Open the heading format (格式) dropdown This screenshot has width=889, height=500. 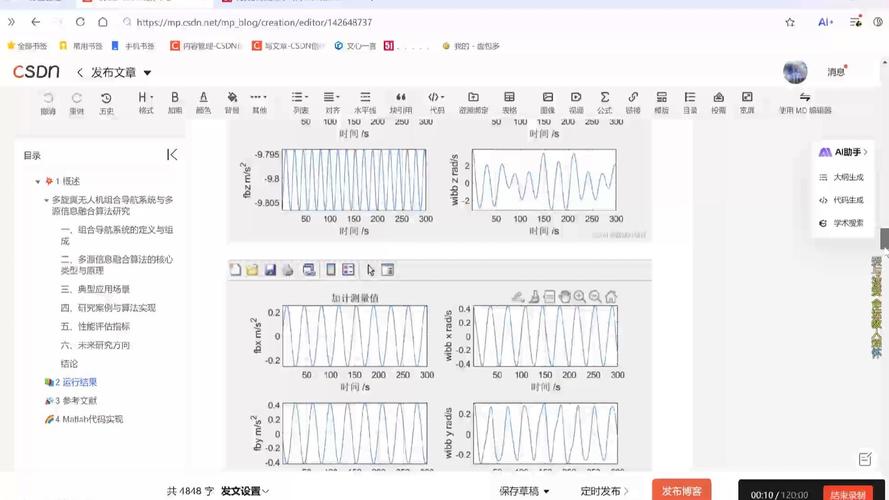click(146, 103)
